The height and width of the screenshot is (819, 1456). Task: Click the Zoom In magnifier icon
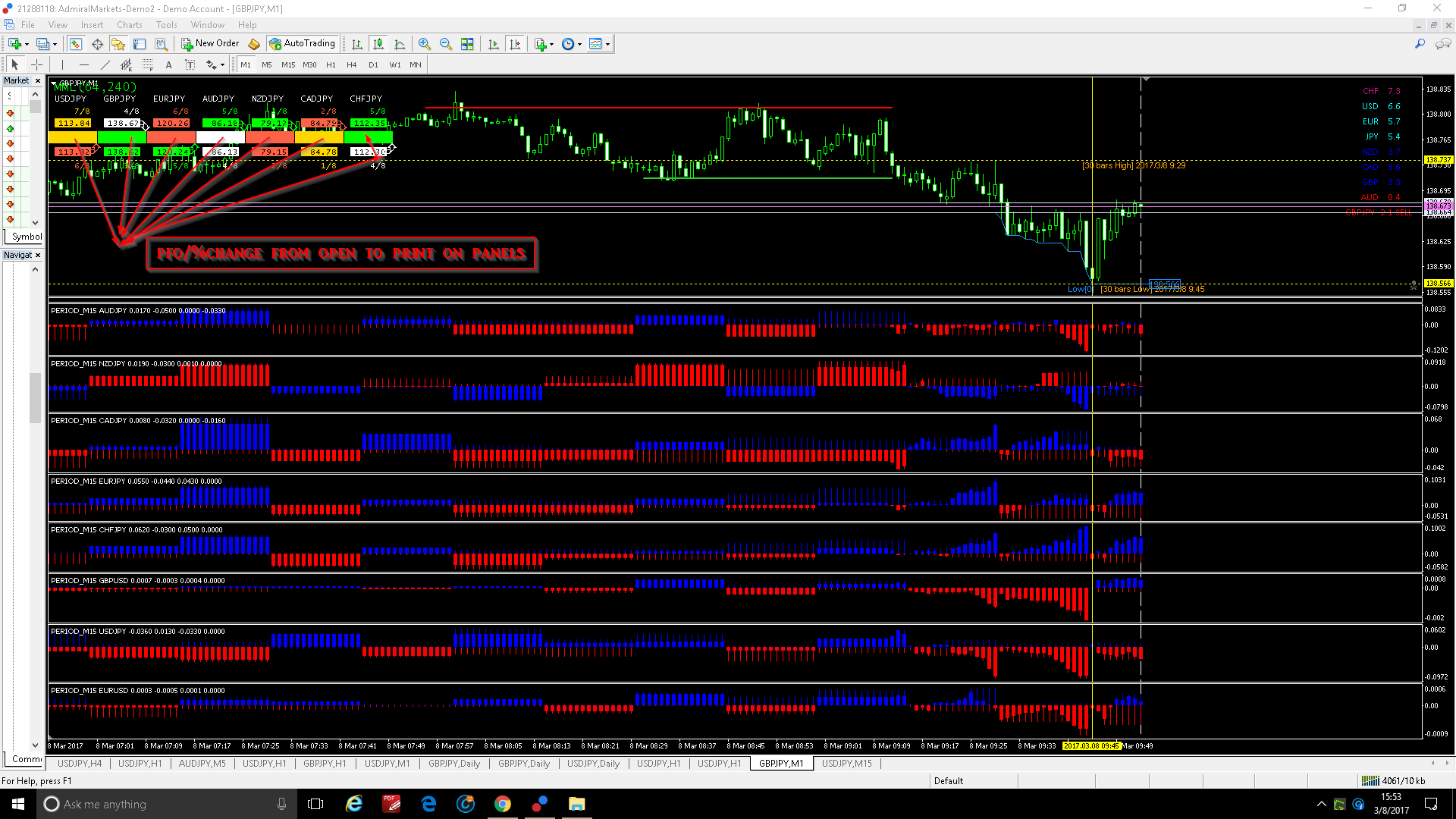point(425,44)
